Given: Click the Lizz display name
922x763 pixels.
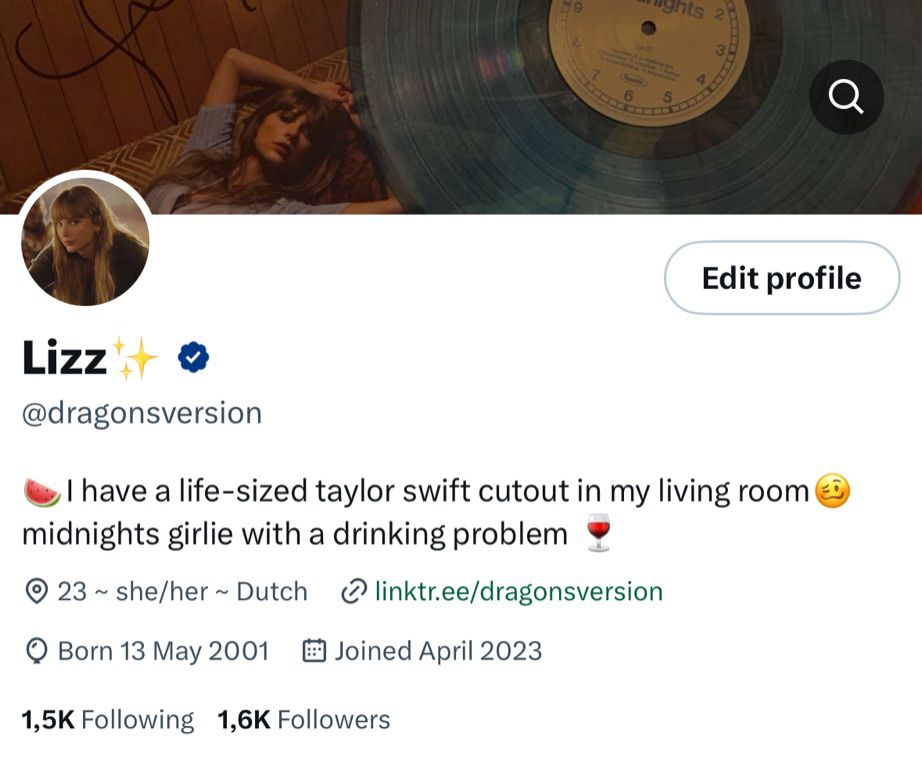Looking at the screenshot, I should click(x=64, y=357).
